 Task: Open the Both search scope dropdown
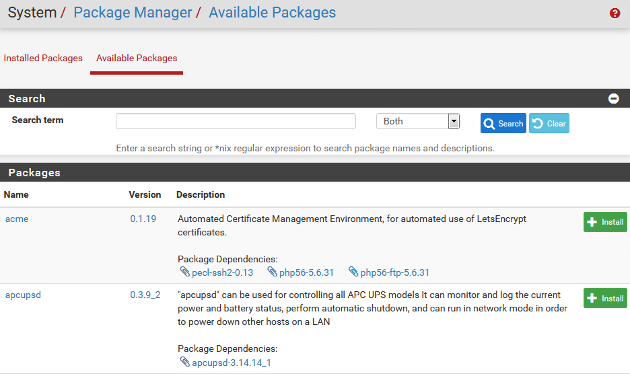pyautogui.click(x=418, y=121)
